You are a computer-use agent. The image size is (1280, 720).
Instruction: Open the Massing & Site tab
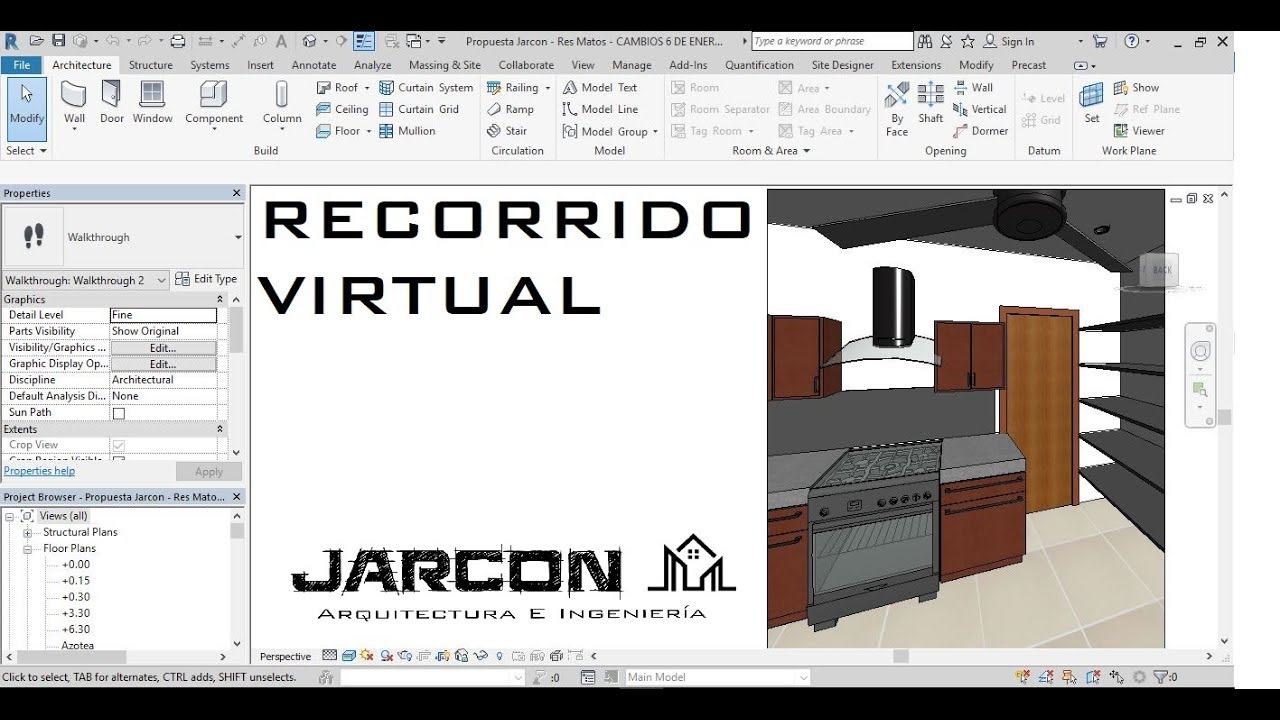445,65
